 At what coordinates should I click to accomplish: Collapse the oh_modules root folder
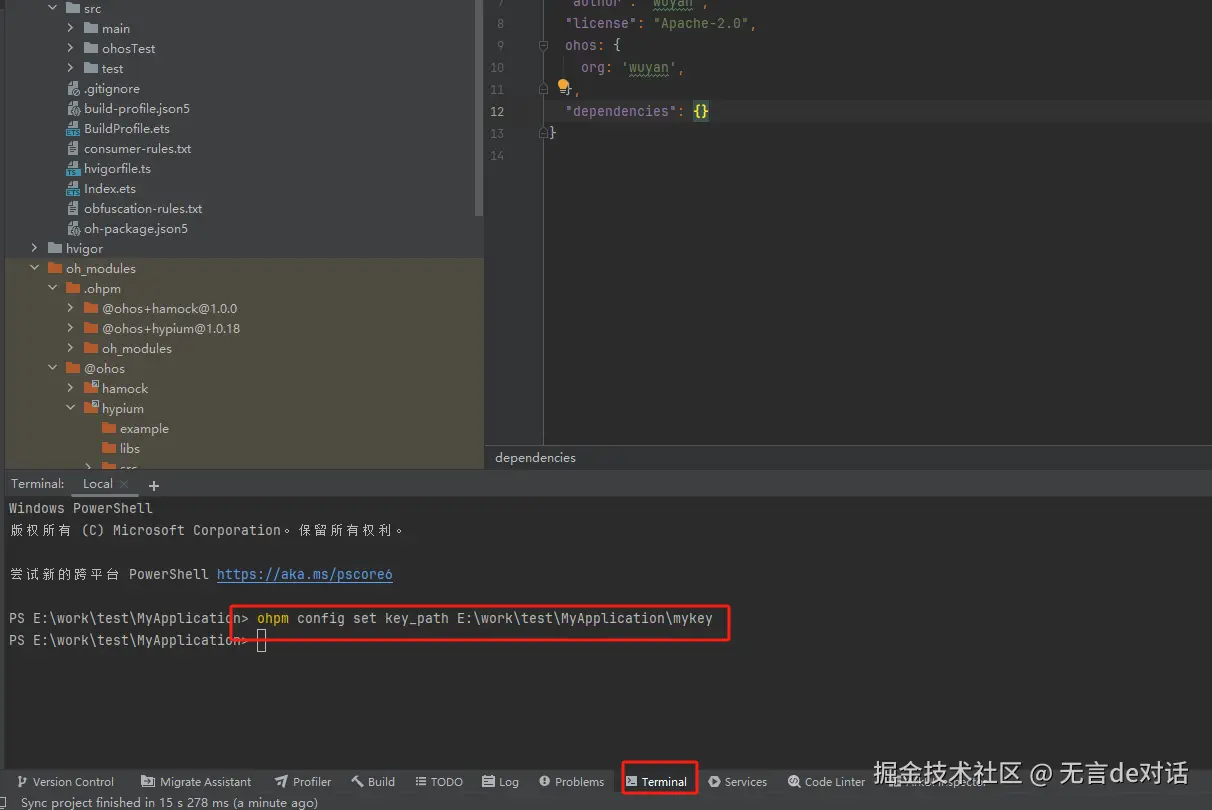34,268
